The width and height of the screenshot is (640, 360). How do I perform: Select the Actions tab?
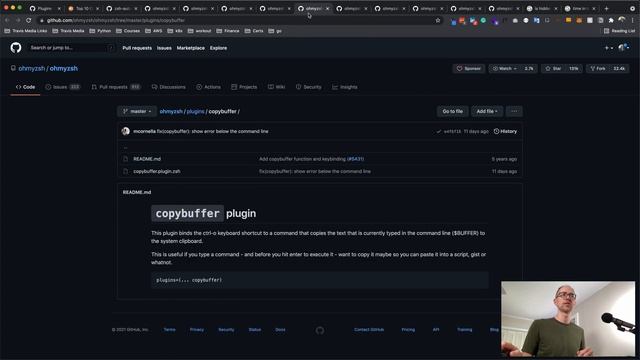[208, 87]
